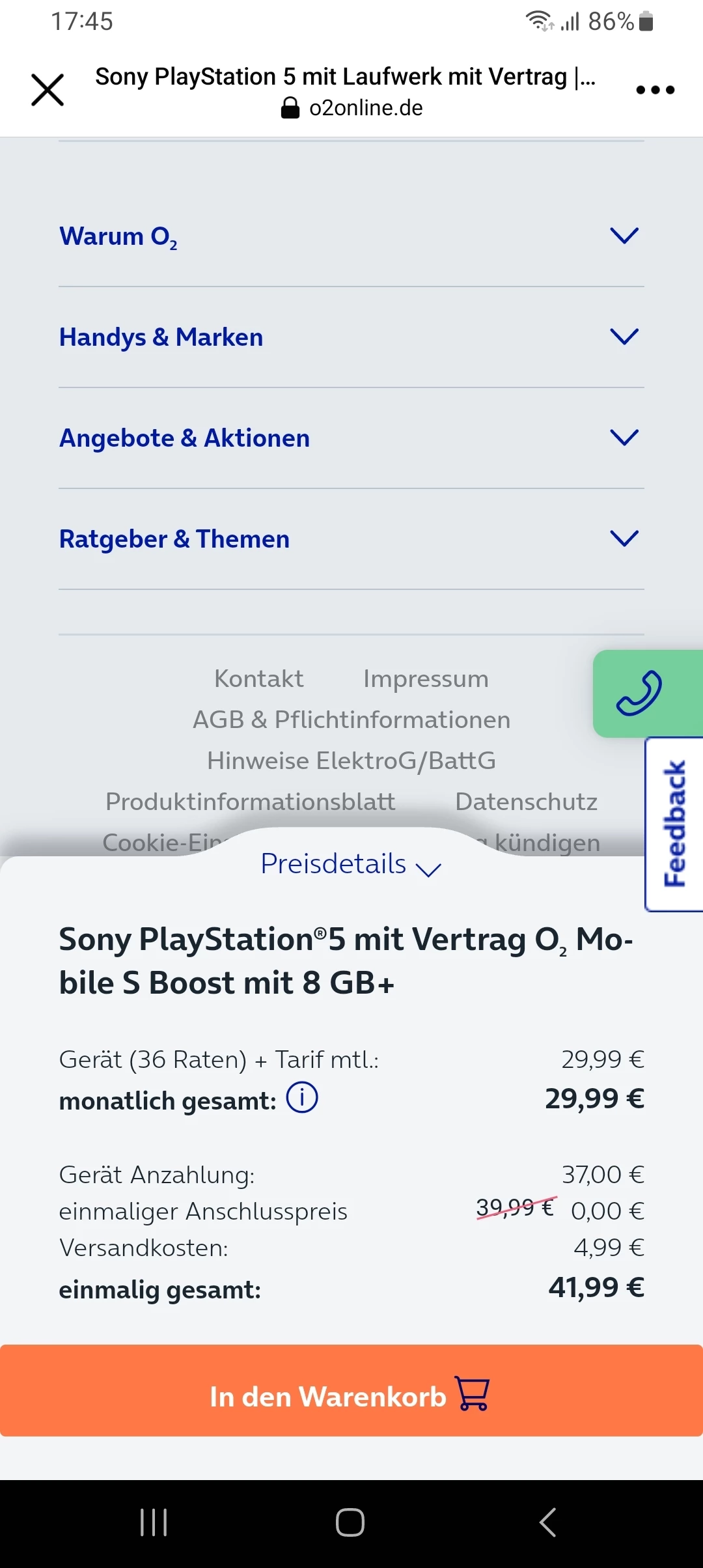Viewport: 703px width, 1568px height.
Task: Expand the Angebote & Aktionen section
Action: click(x=624, y=438)
